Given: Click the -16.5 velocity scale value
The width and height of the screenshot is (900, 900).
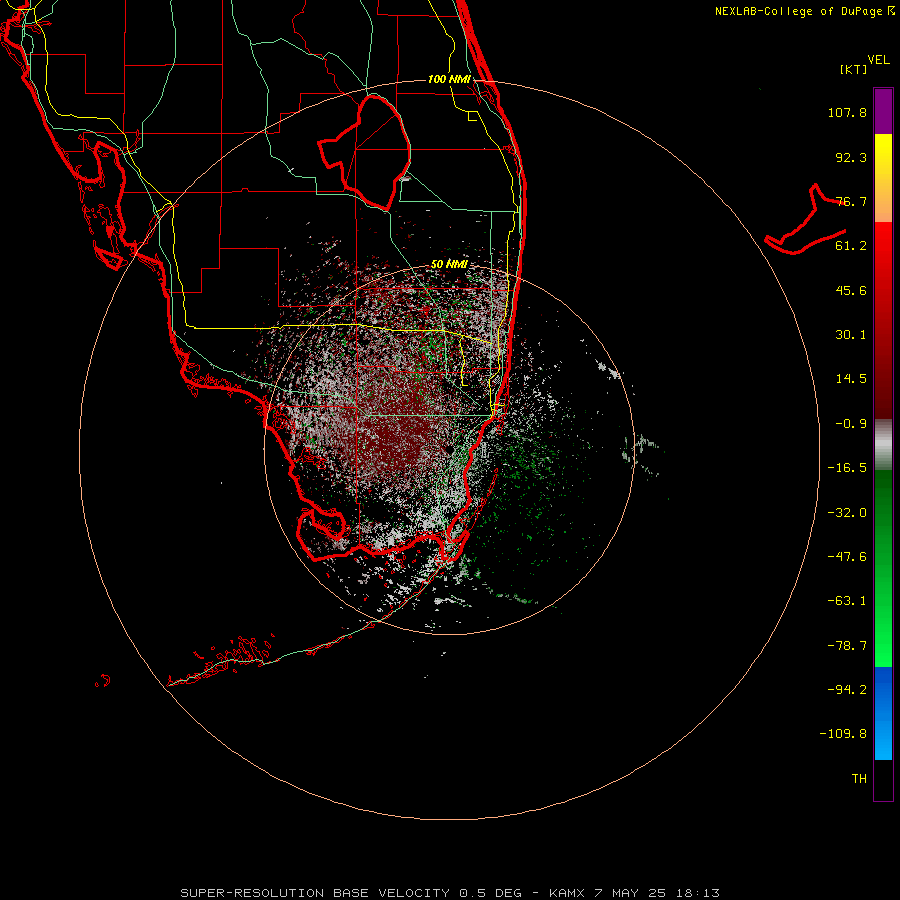Looking at the screenshot, I should coord(847,468).
